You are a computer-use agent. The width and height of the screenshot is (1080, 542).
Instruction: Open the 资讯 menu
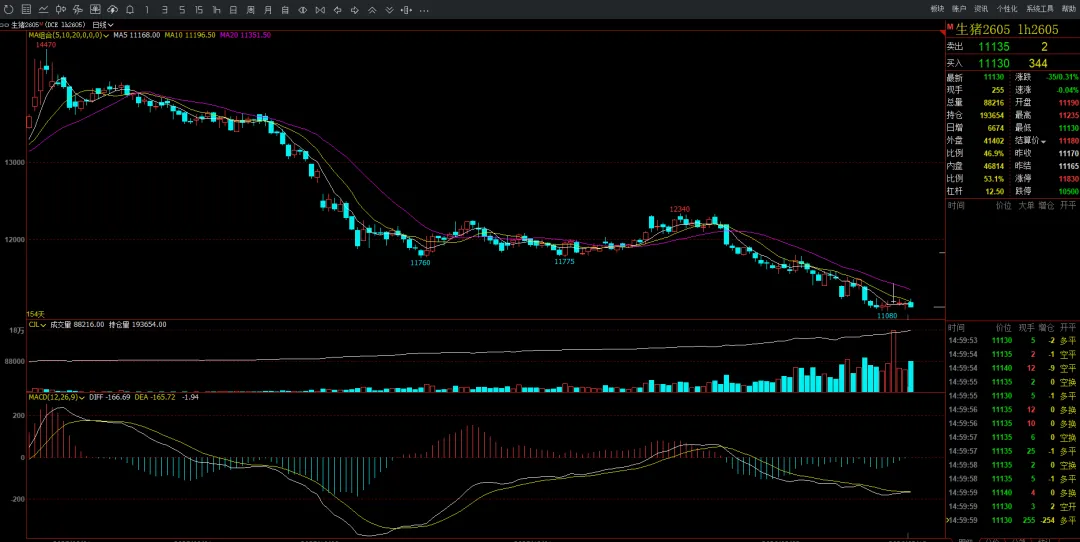click(x=981, y=9)
